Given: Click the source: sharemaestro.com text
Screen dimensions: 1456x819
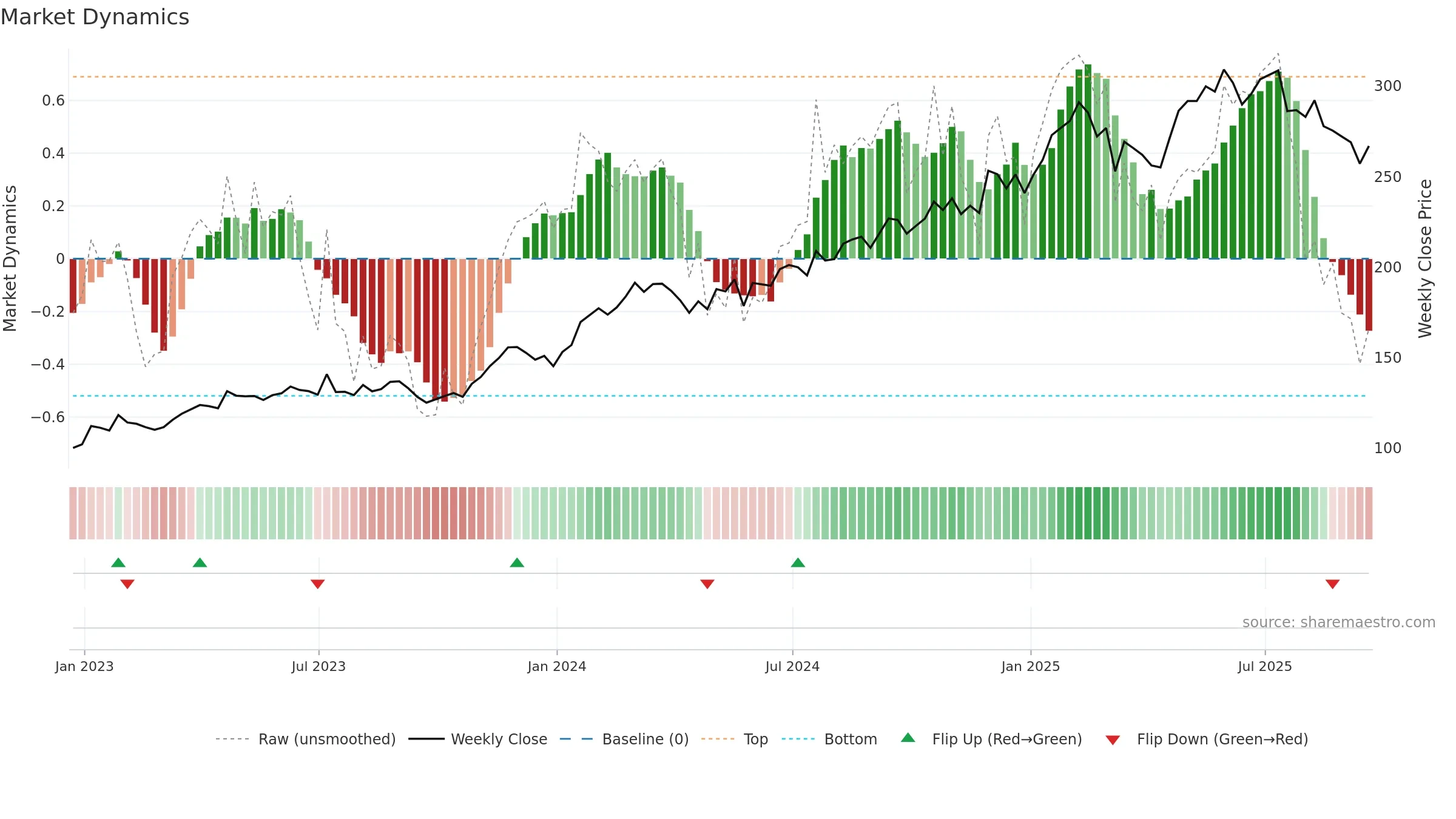Looking at the screenshot, I should click(x=1339, y=622).
